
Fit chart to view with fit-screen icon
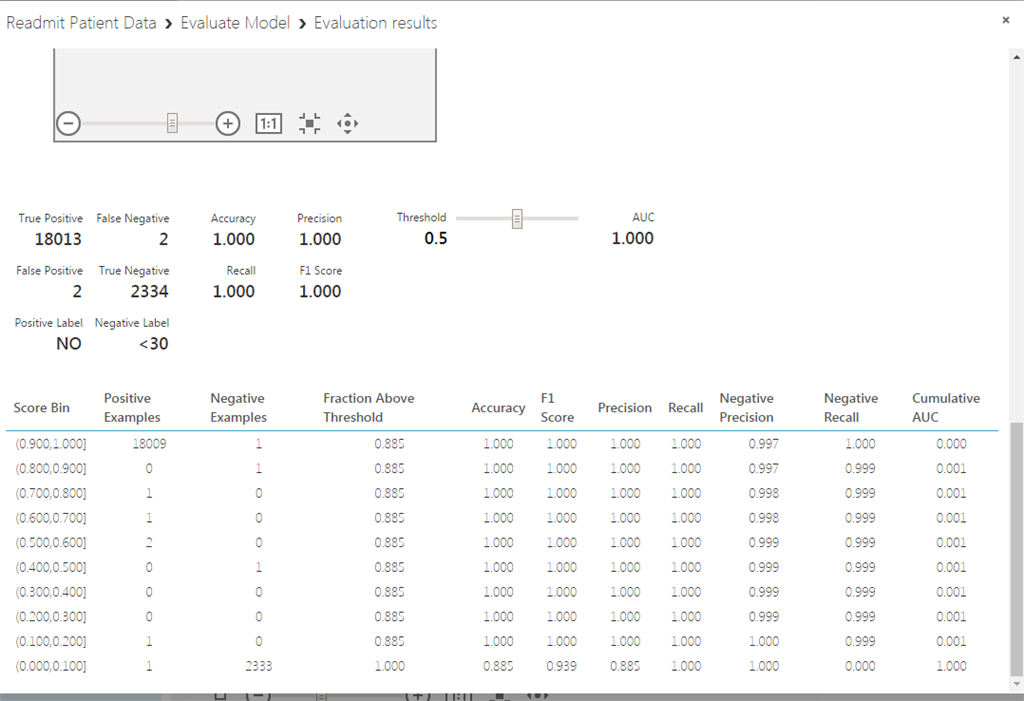310,123
